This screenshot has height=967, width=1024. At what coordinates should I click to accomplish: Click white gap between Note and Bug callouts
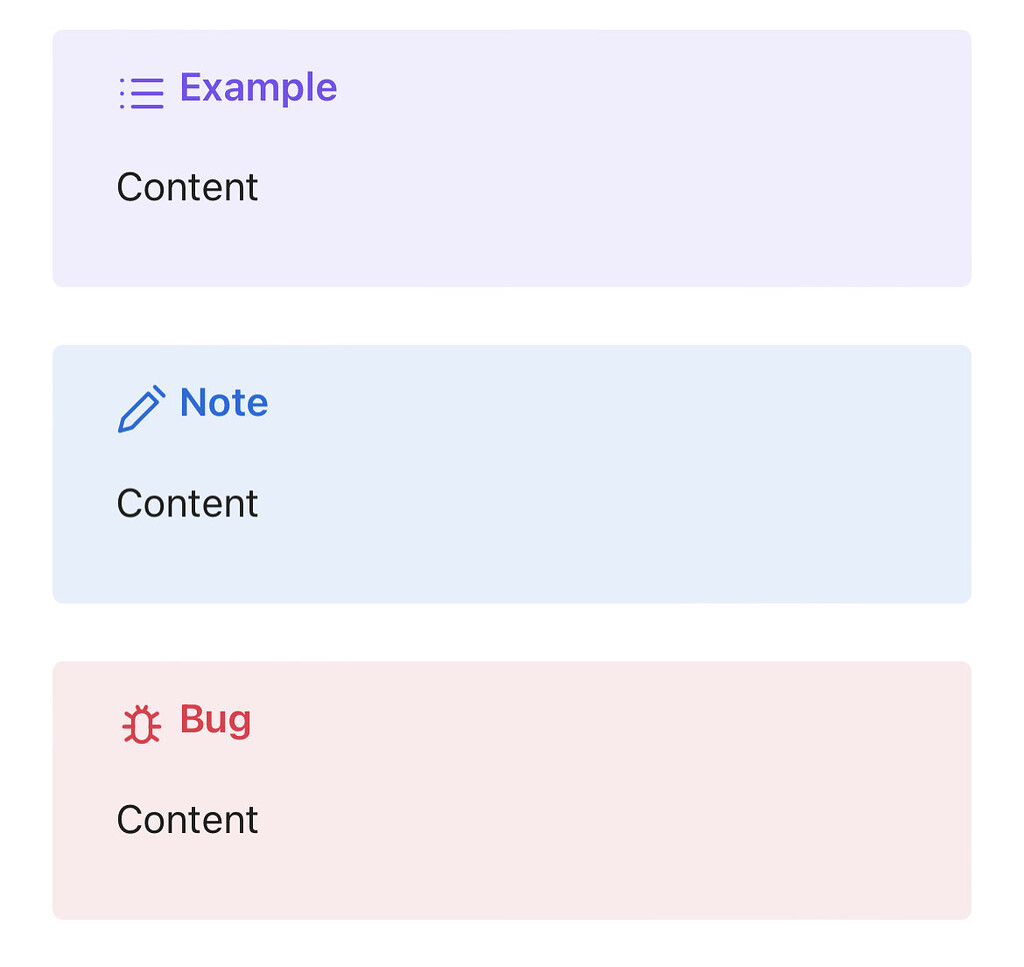(512, 633)
